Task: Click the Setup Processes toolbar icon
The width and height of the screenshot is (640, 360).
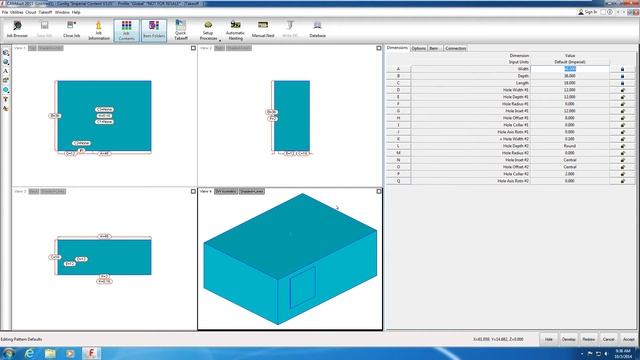Action: (x=208, y=30)
